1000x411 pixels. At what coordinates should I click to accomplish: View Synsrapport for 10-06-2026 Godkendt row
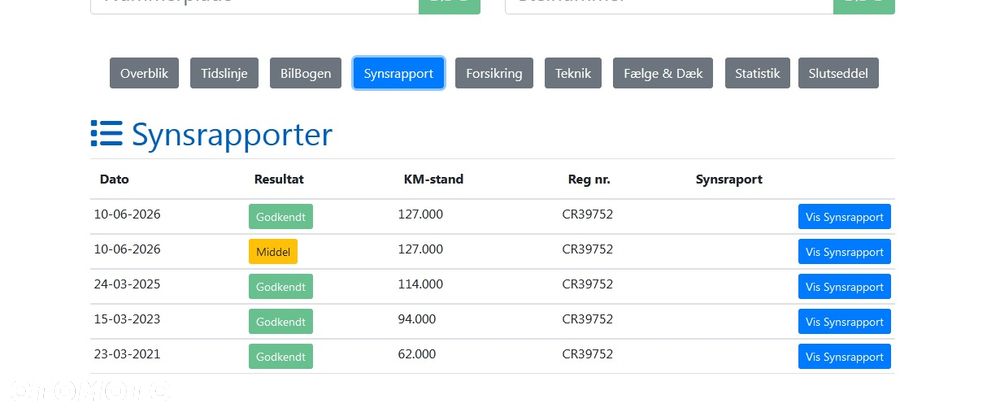coord(844,217)
